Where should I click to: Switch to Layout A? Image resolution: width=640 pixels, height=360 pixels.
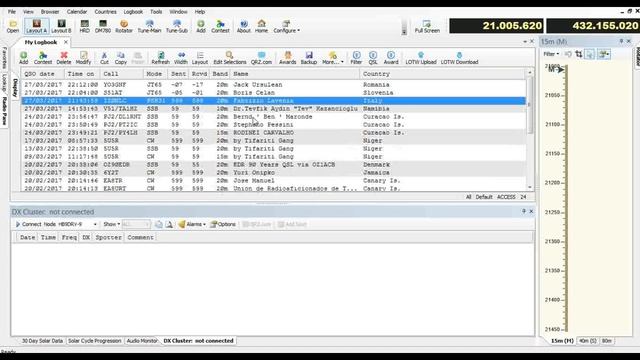tap(36, 27)
